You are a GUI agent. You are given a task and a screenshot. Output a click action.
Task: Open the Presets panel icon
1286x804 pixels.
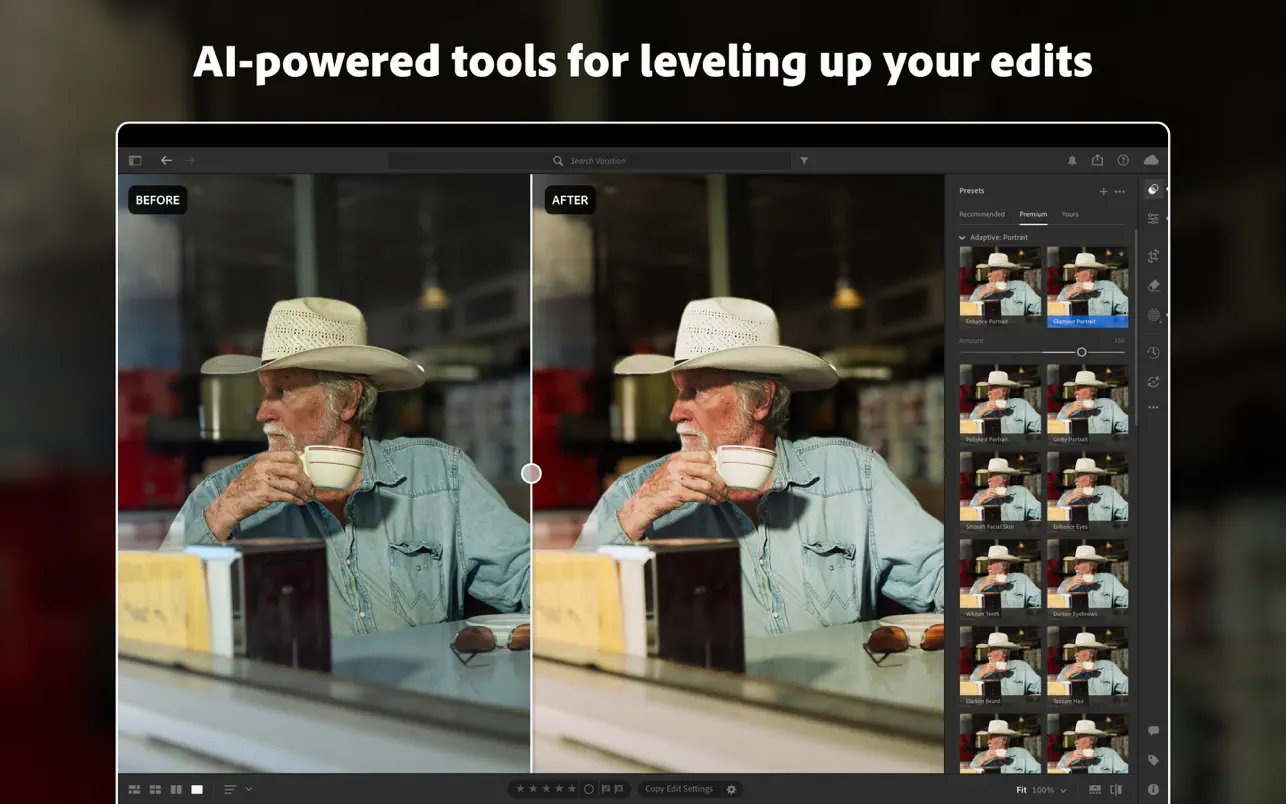[x=1153, y=189]
